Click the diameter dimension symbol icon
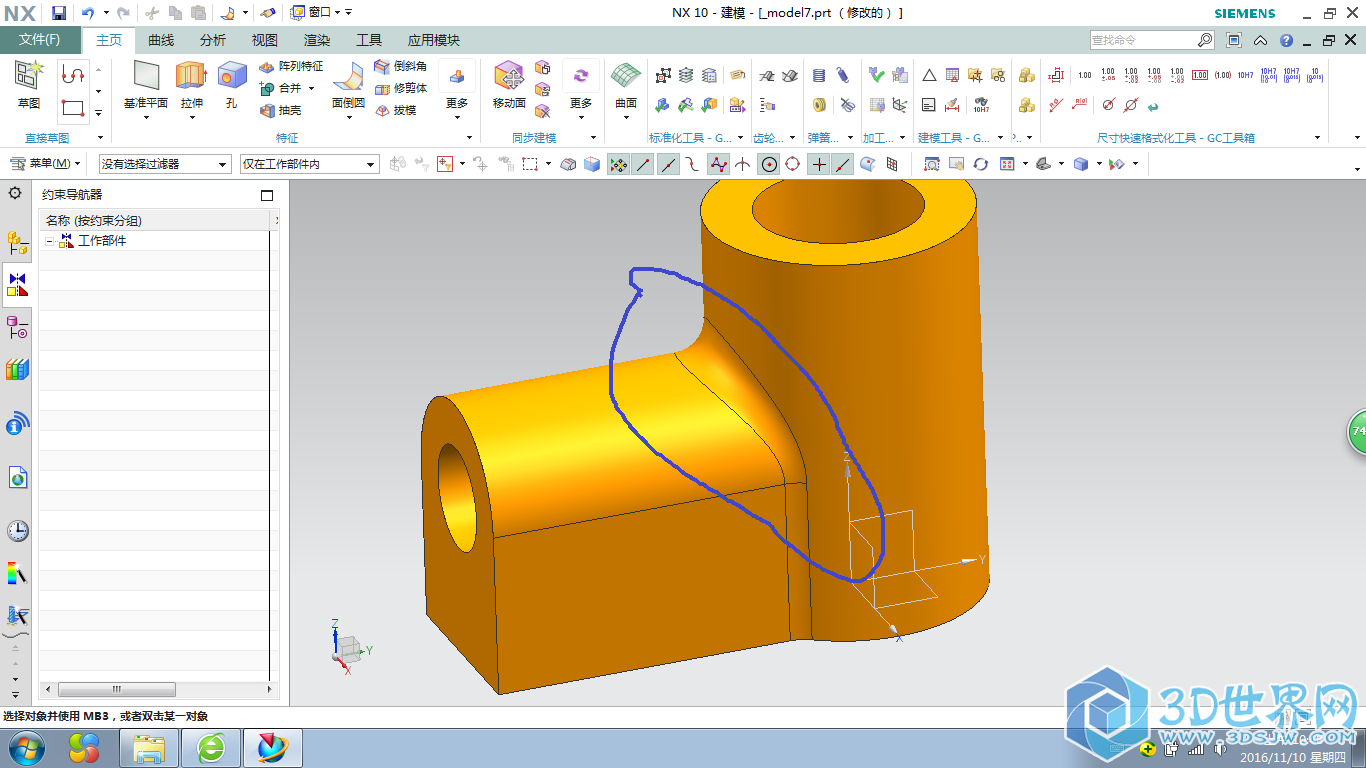The width and height of the screenshot is (1366, 768). point(1109,105)
